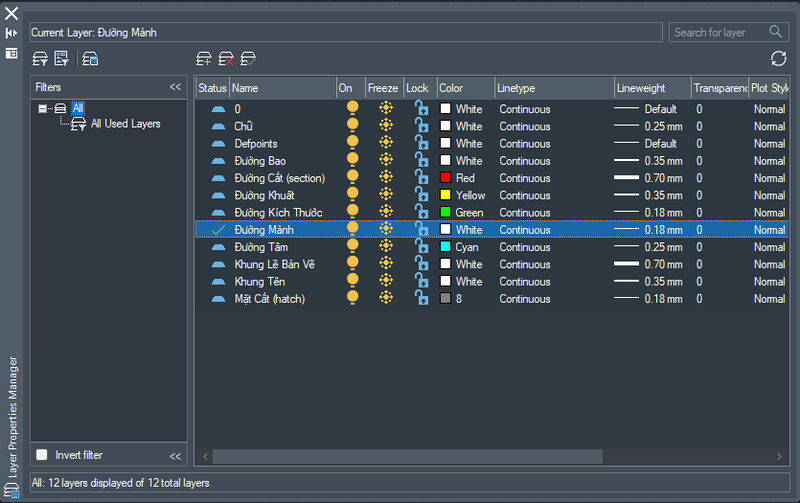Click the Layer Properties Manager icon at the bottom left
This screenshot has width=800, height=503.
(11, 491)
